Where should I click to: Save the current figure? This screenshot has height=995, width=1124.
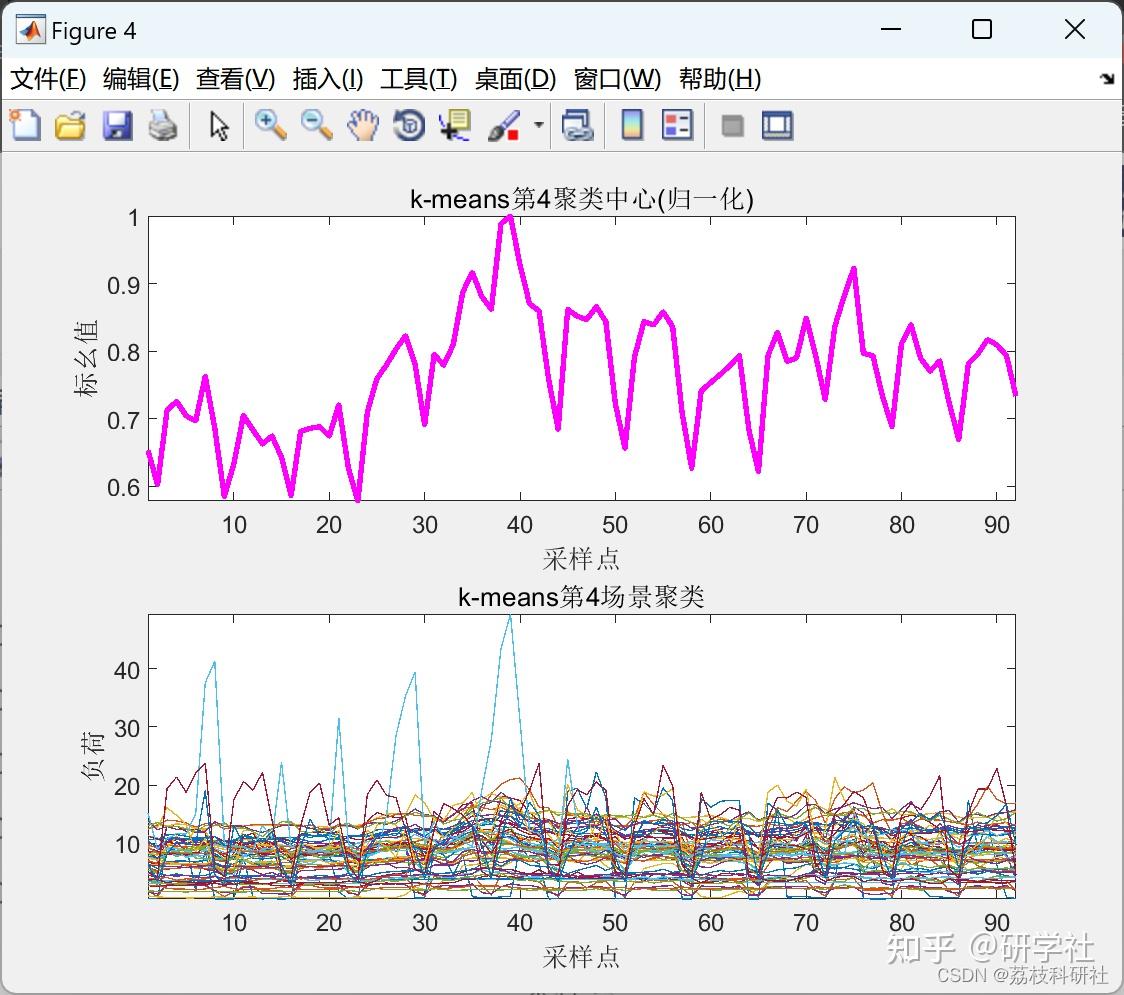[x=117, y=125]
